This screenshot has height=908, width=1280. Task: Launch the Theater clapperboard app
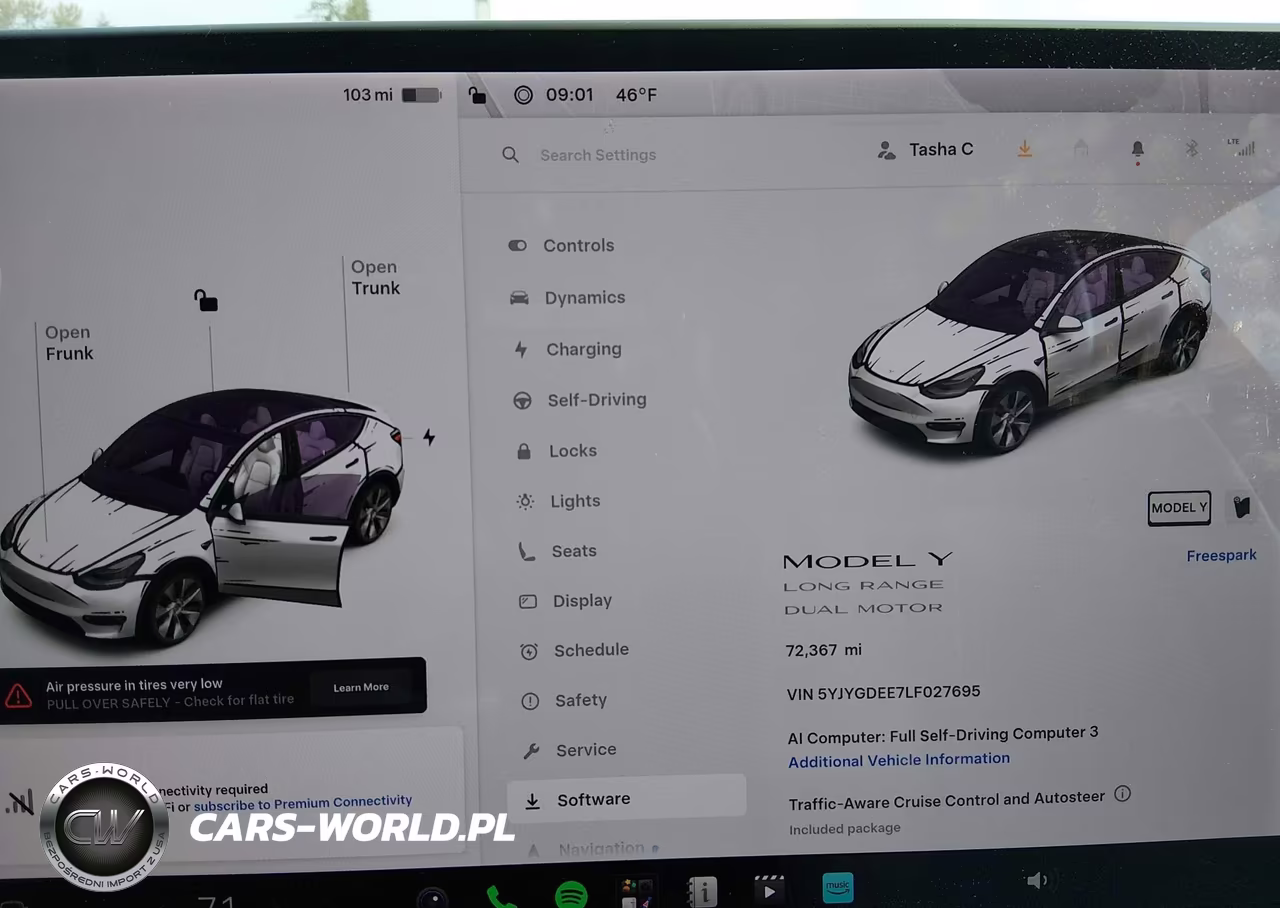point(769,889)
